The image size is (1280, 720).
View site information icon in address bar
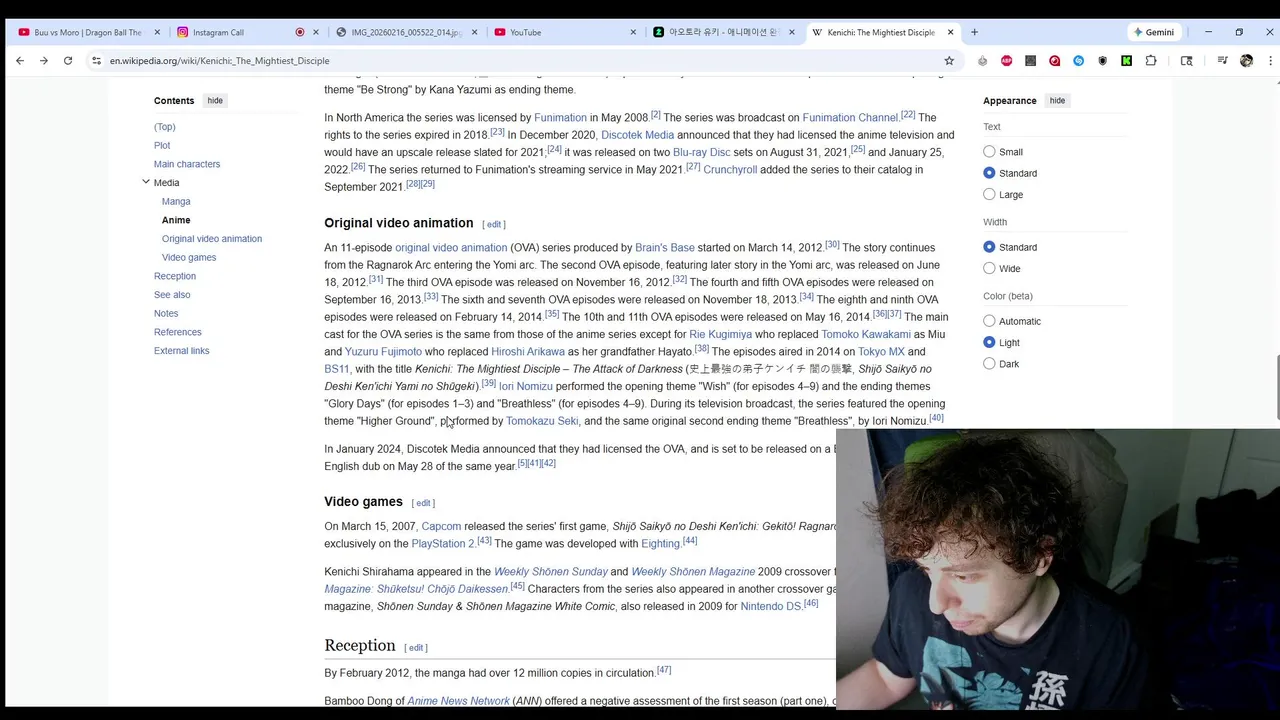click(97, 61)
